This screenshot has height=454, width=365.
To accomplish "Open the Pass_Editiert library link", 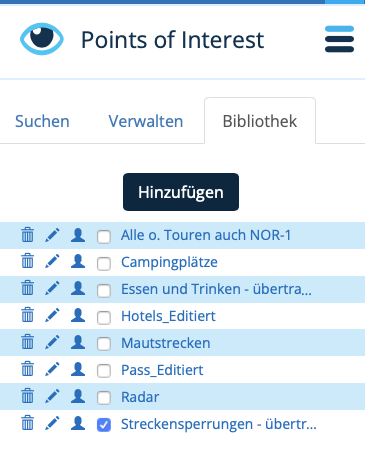I will (x=162, y=370).
